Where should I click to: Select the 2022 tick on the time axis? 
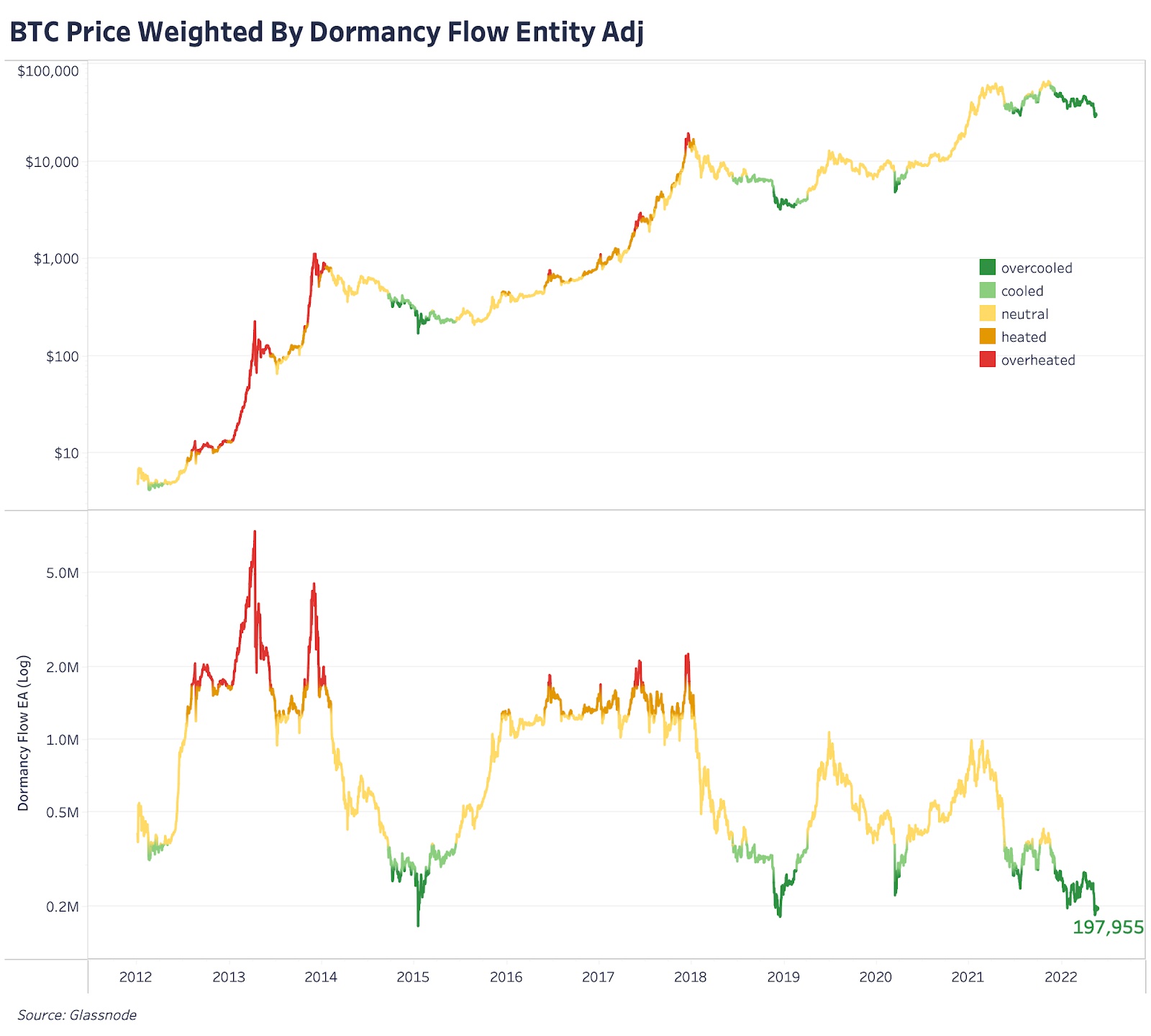(1060, 977)
